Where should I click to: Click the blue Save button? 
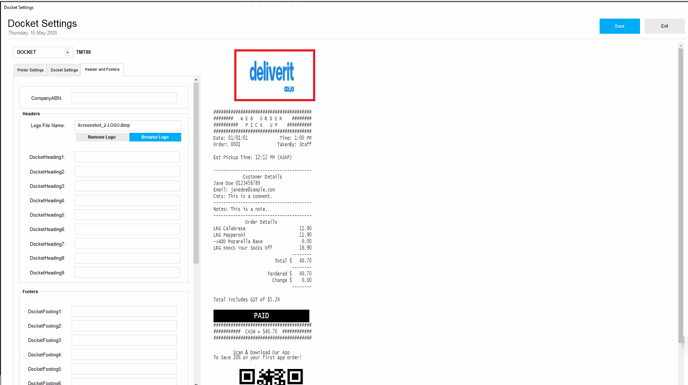point(619,26)
